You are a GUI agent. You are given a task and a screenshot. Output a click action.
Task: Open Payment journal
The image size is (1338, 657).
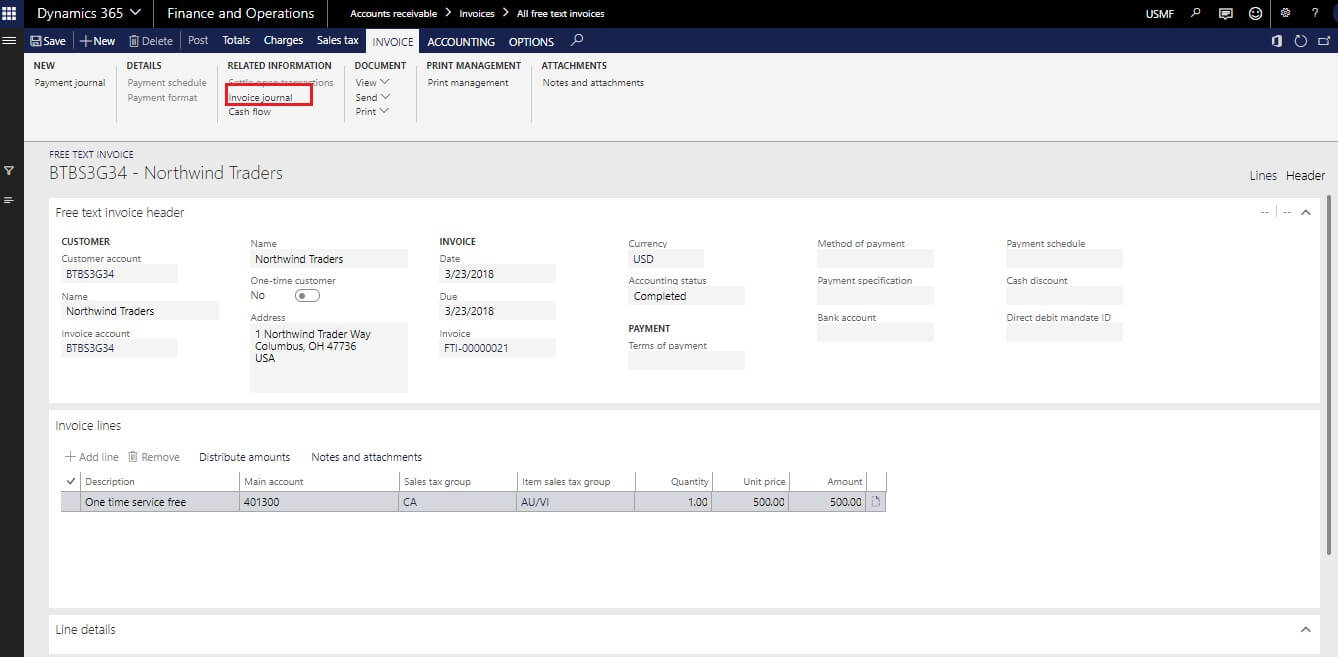coord(70,83)
